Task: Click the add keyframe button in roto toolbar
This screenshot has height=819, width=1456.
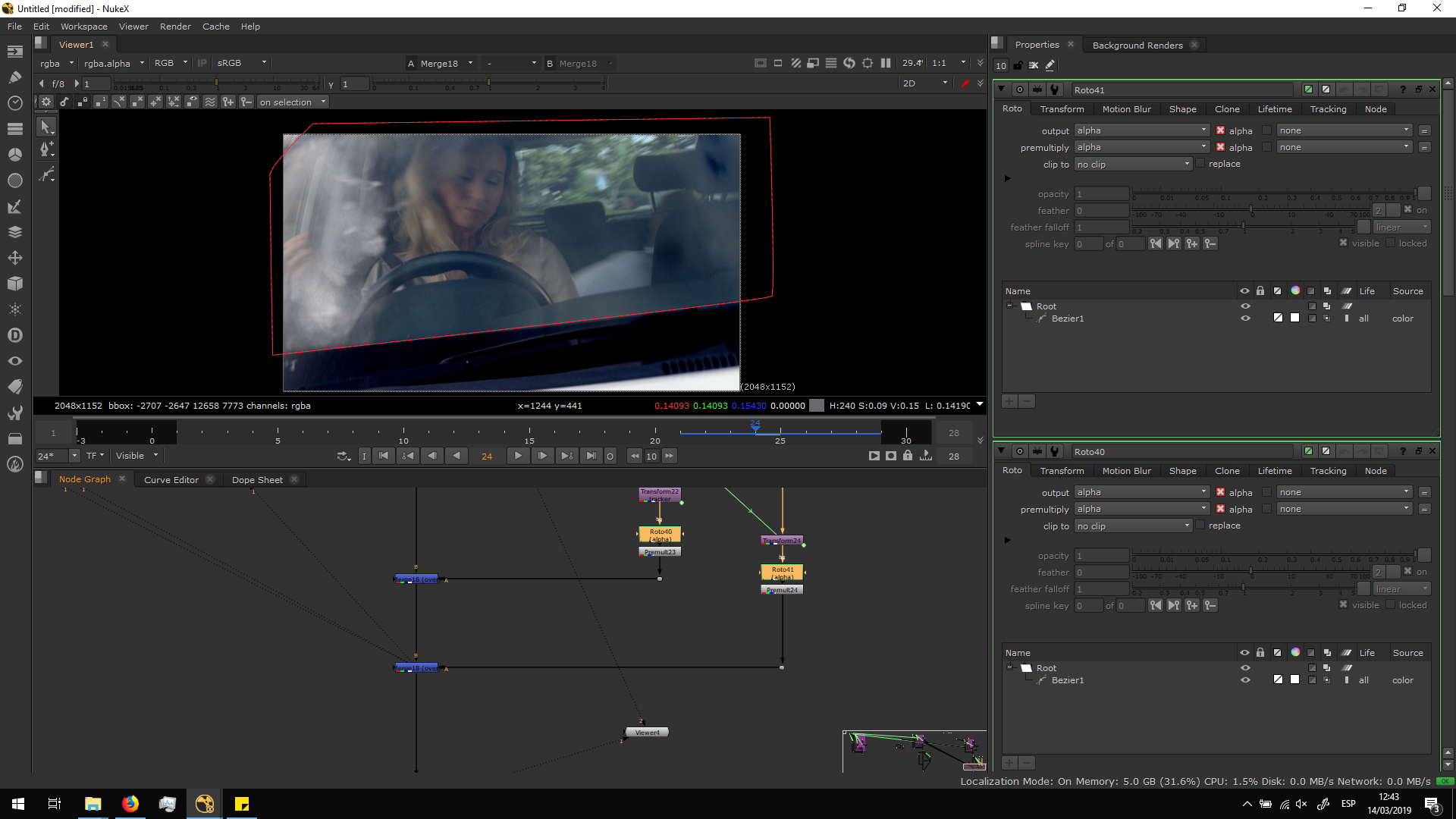Action: 227,102
